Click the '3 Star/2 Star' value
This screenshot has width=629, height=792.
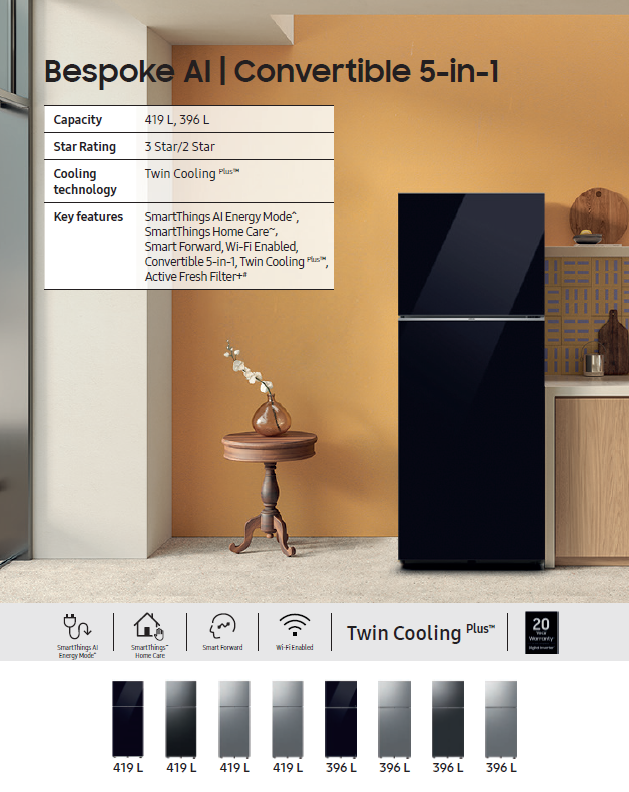[x=180, y=146]
